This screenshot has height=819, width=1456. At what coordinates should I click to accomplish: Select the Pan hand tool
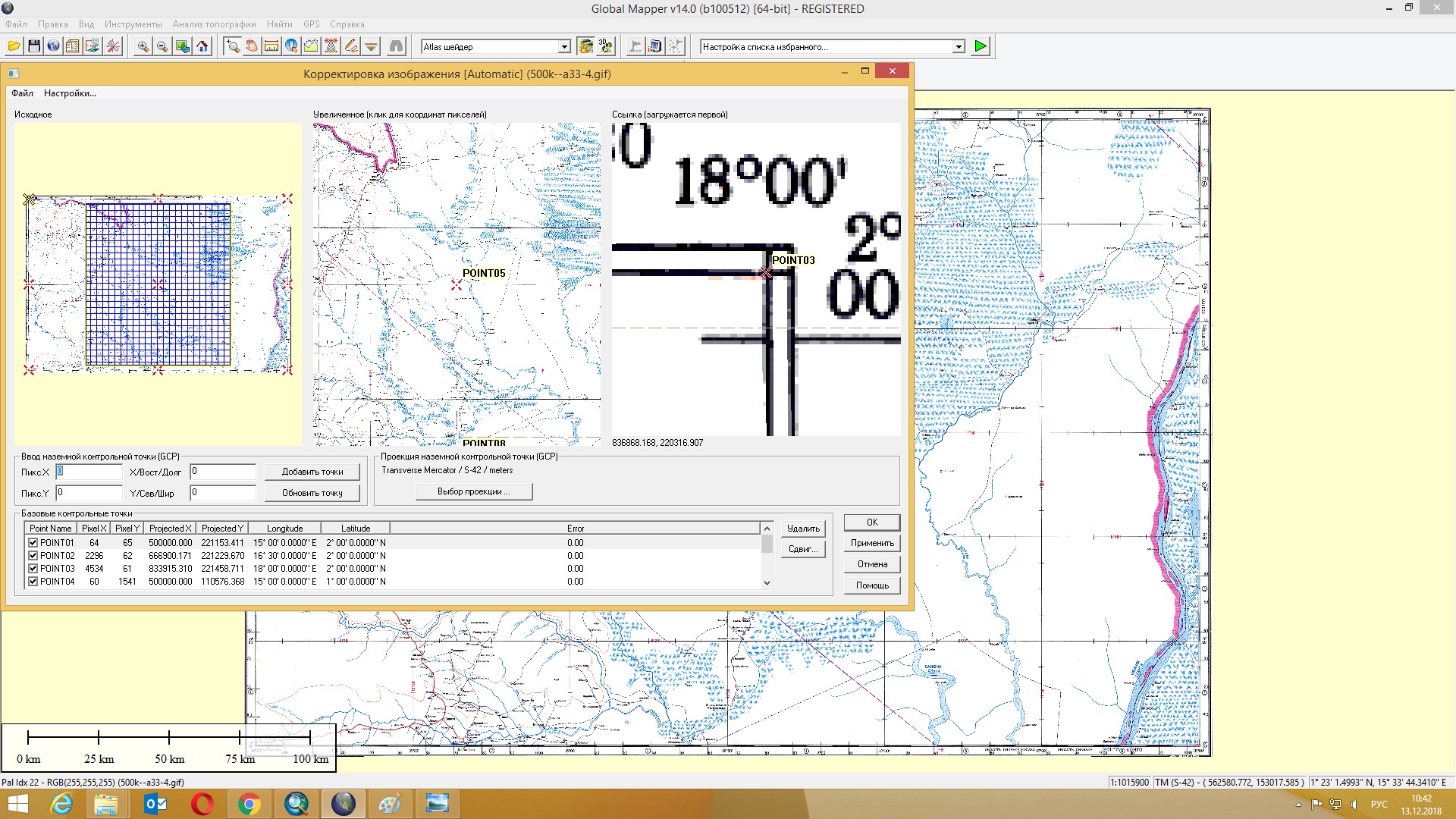click(252, 46)
